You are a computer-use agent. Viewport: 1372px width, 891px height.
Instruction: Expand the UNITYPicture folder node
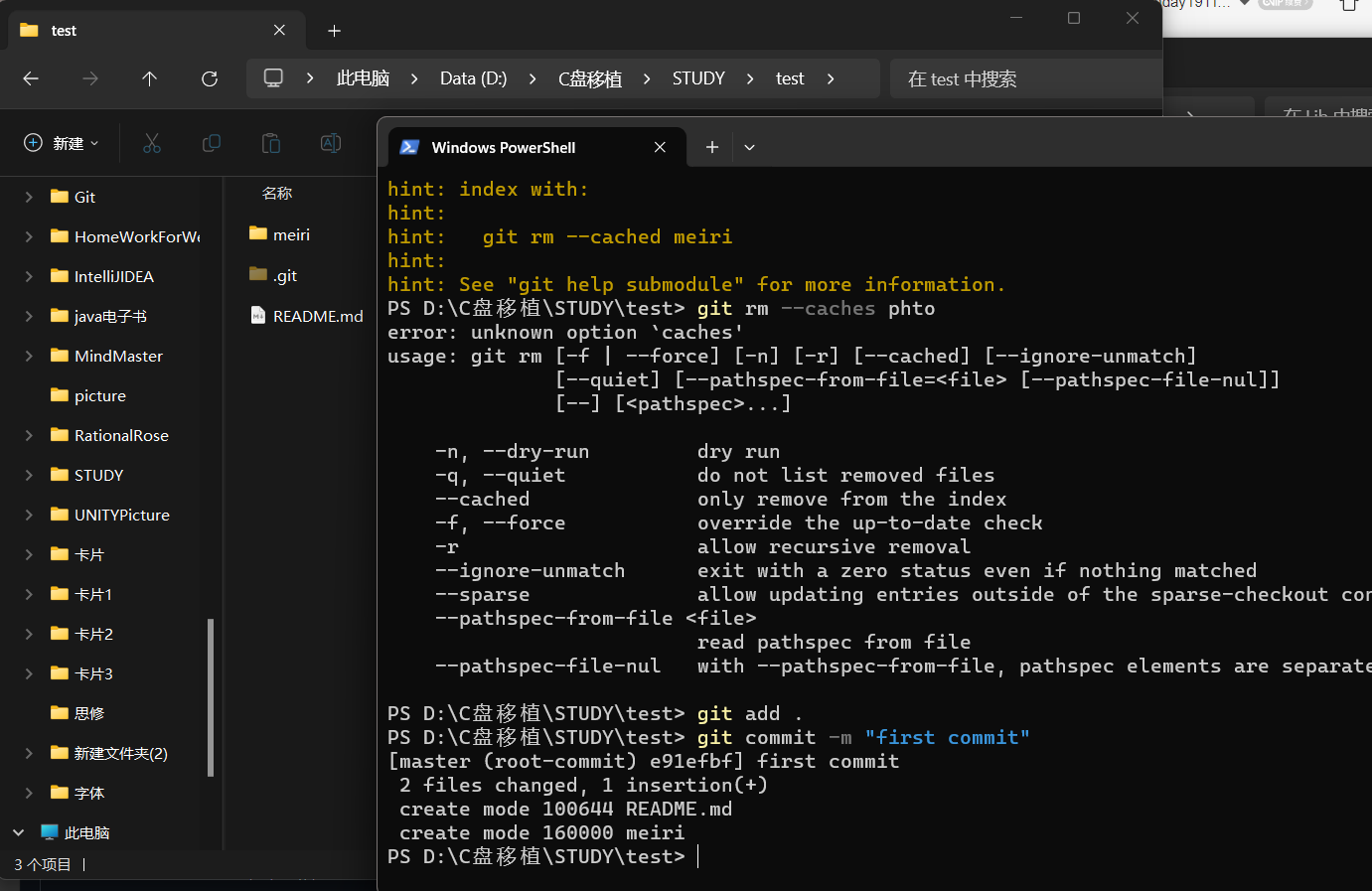click(29, 515)
